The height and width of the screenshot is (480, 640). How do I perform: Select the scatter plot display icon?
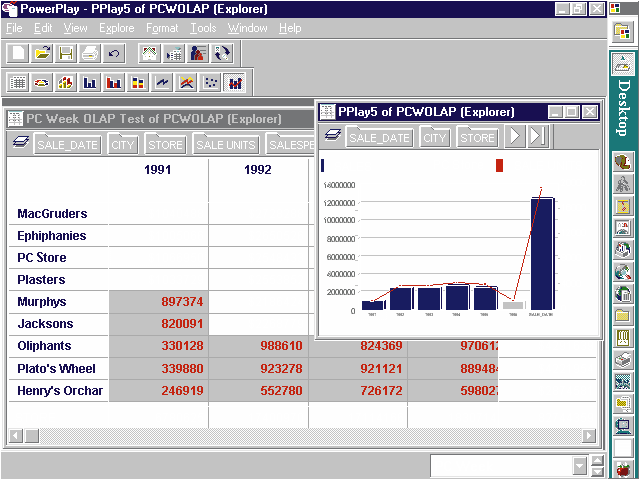pos(211,83)
